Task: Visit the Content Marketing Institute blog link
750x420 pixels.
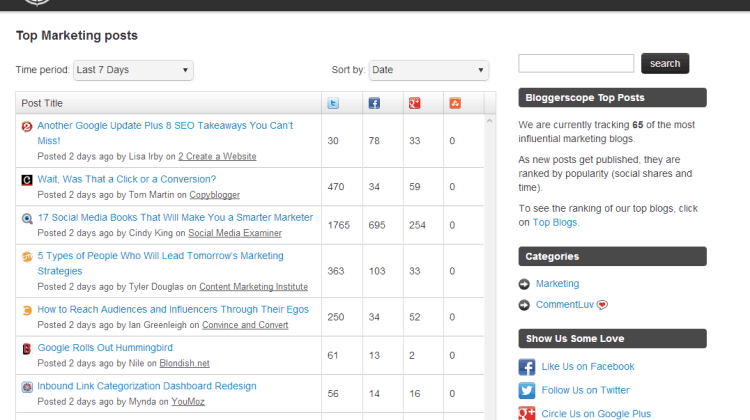Action: [254, 287]
